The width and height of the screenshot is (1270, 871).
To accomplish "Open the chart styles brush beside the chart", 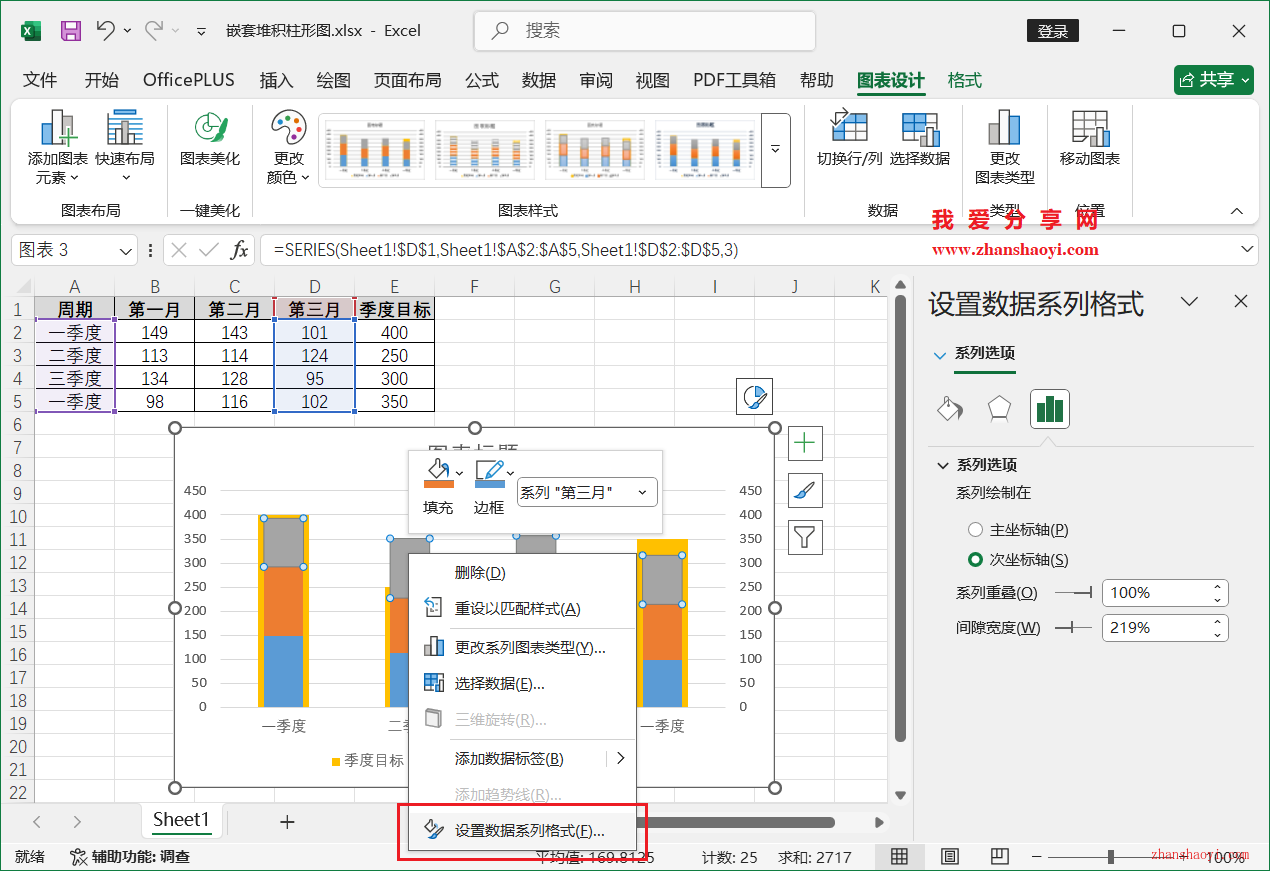I will tap(805, 490).
